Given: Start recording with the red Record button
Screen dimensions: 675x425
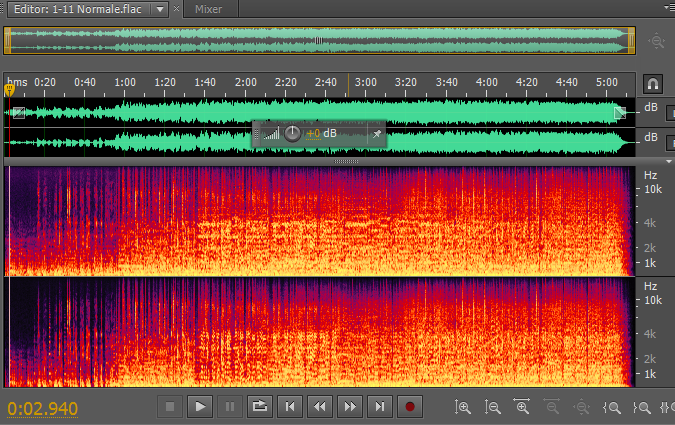Looking at the screenshot, I should click(408, 407).
